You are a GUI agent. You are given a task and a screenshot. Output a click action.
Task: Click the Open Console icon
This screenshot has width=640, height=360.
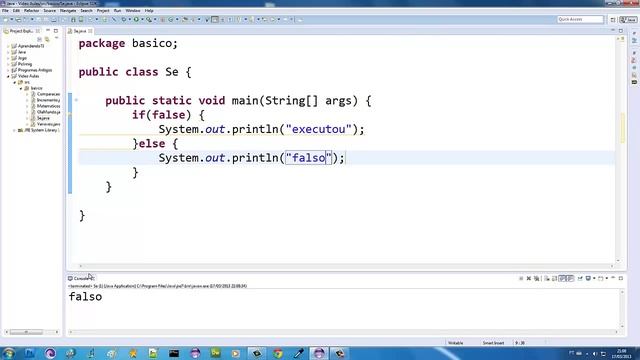[x=600, y=278]
